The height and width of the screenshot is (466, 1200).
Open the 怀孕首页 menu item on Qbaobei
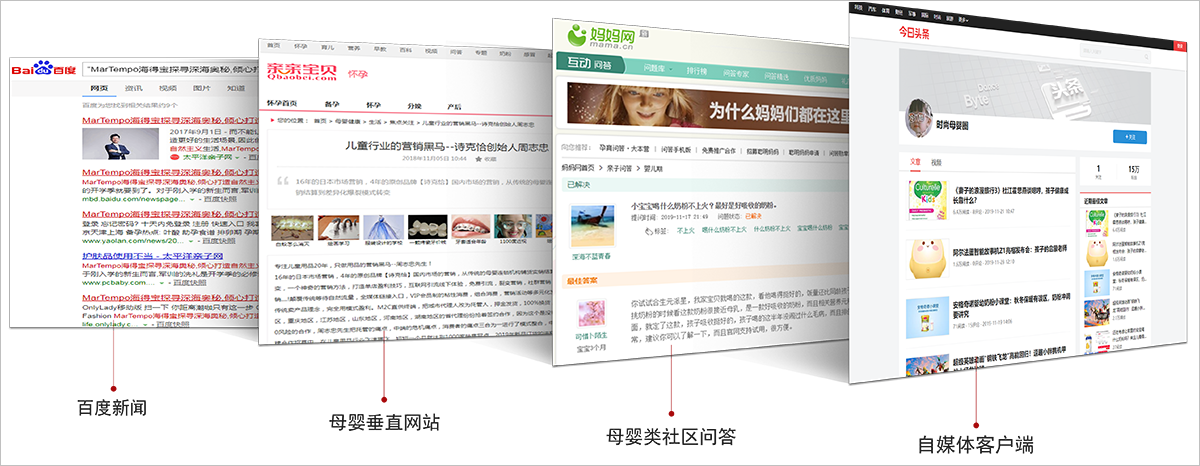tap(282, 104)
